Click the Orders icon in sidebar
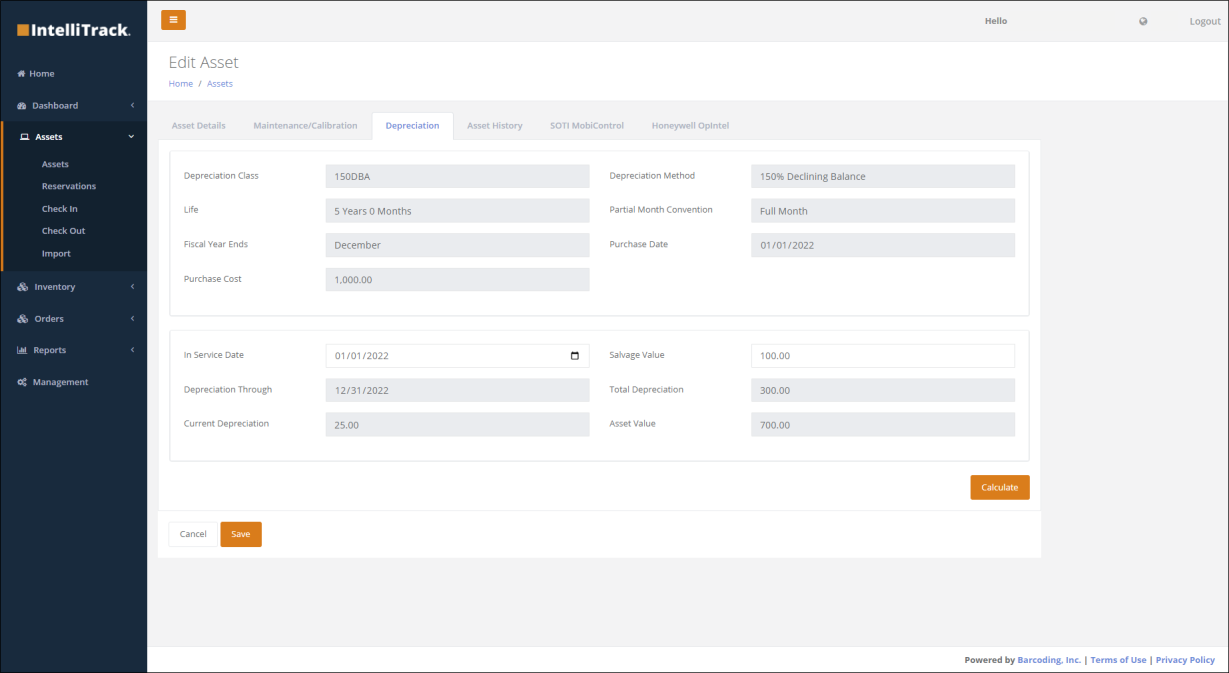The image size is (1229, 673). tap(23, 319)
